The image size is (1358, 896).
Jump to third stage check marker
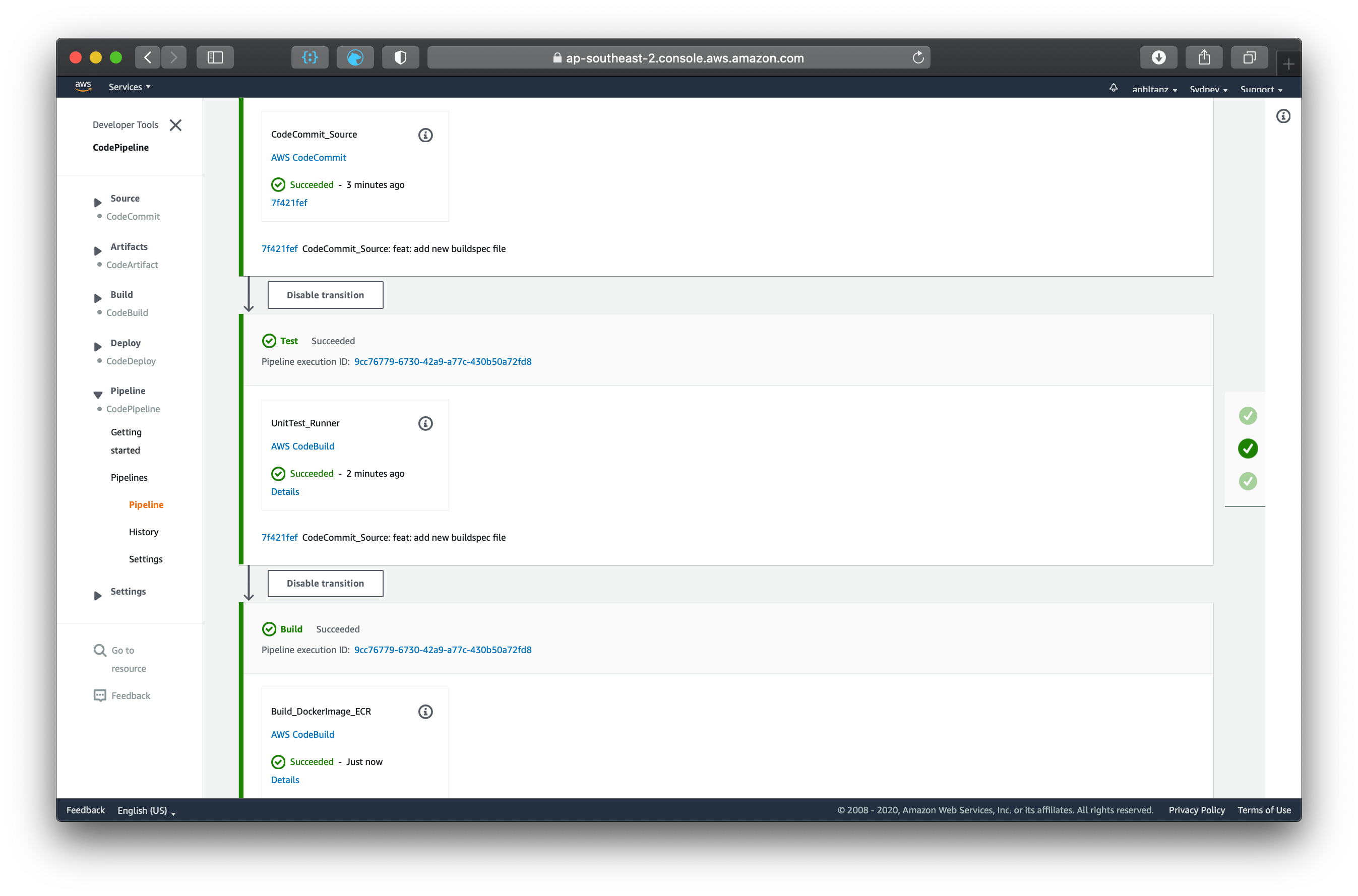pos(1247,481)
